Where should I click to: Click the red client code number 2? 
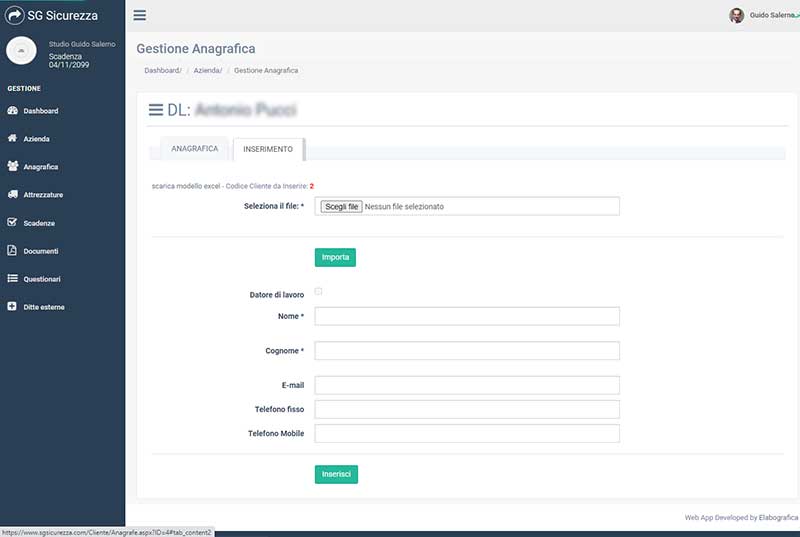(x=312, y=186)
